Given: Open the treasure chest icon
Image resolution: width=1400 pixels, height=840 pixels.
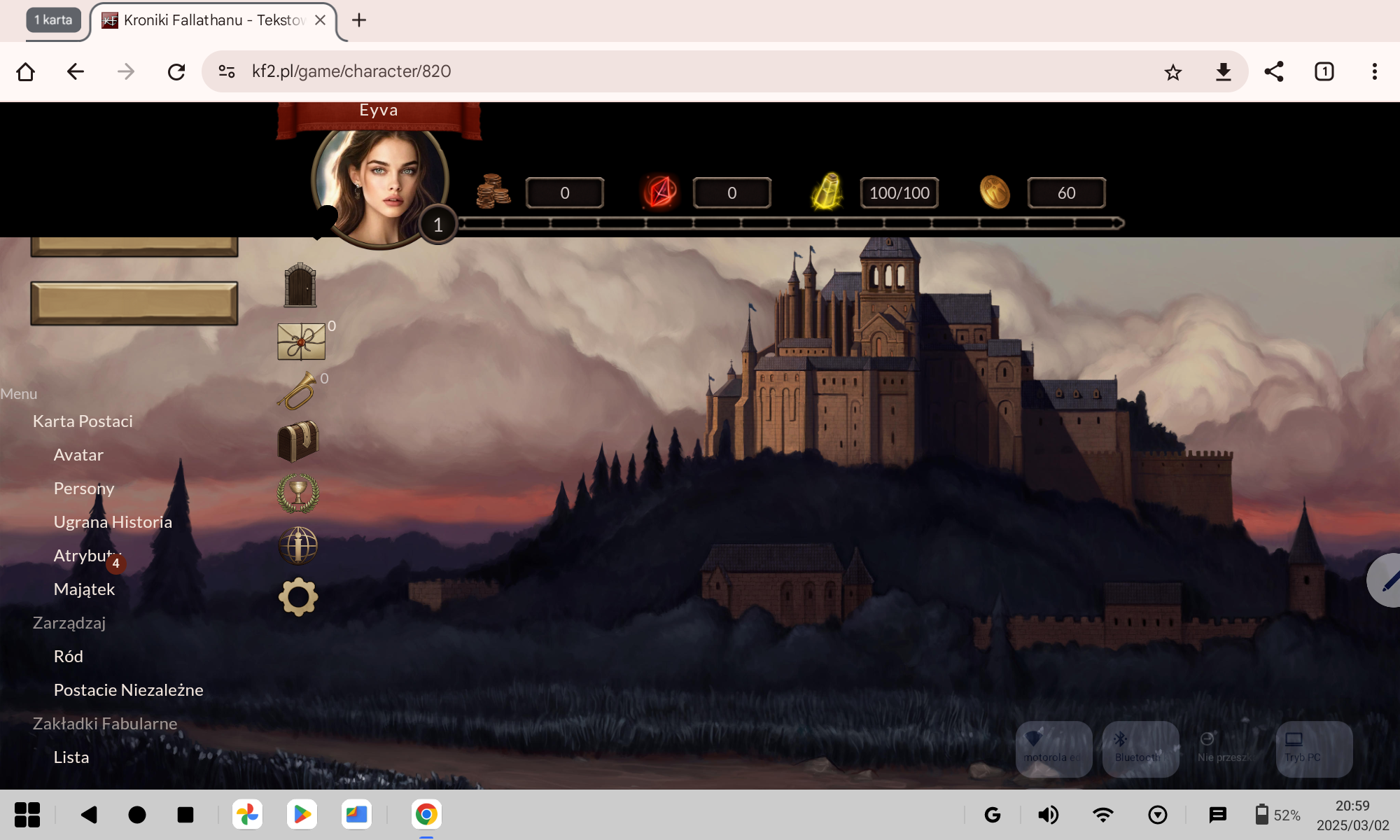Looking at the screenshot, I should [298, 441].
